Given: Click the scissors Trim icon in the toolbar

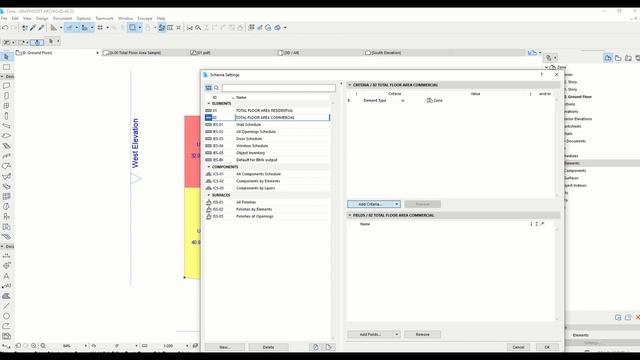Looking at the screenshot, I should pyautogui.click(x=190, y=27).
